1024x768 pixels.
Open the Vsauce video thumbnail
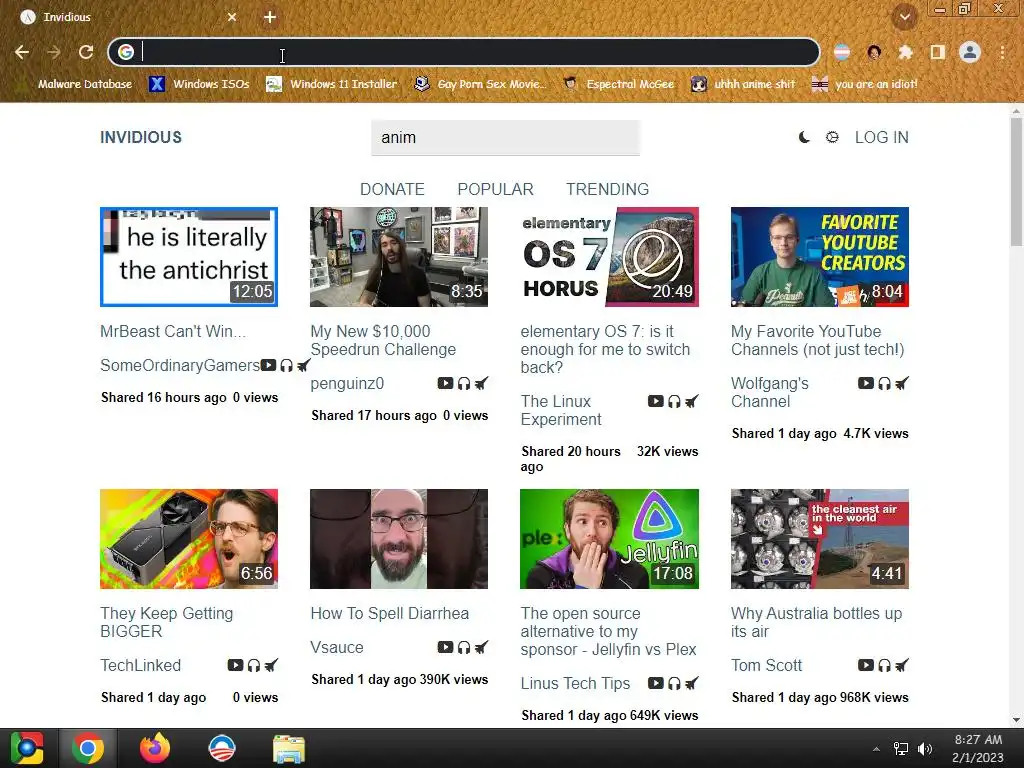399,539
